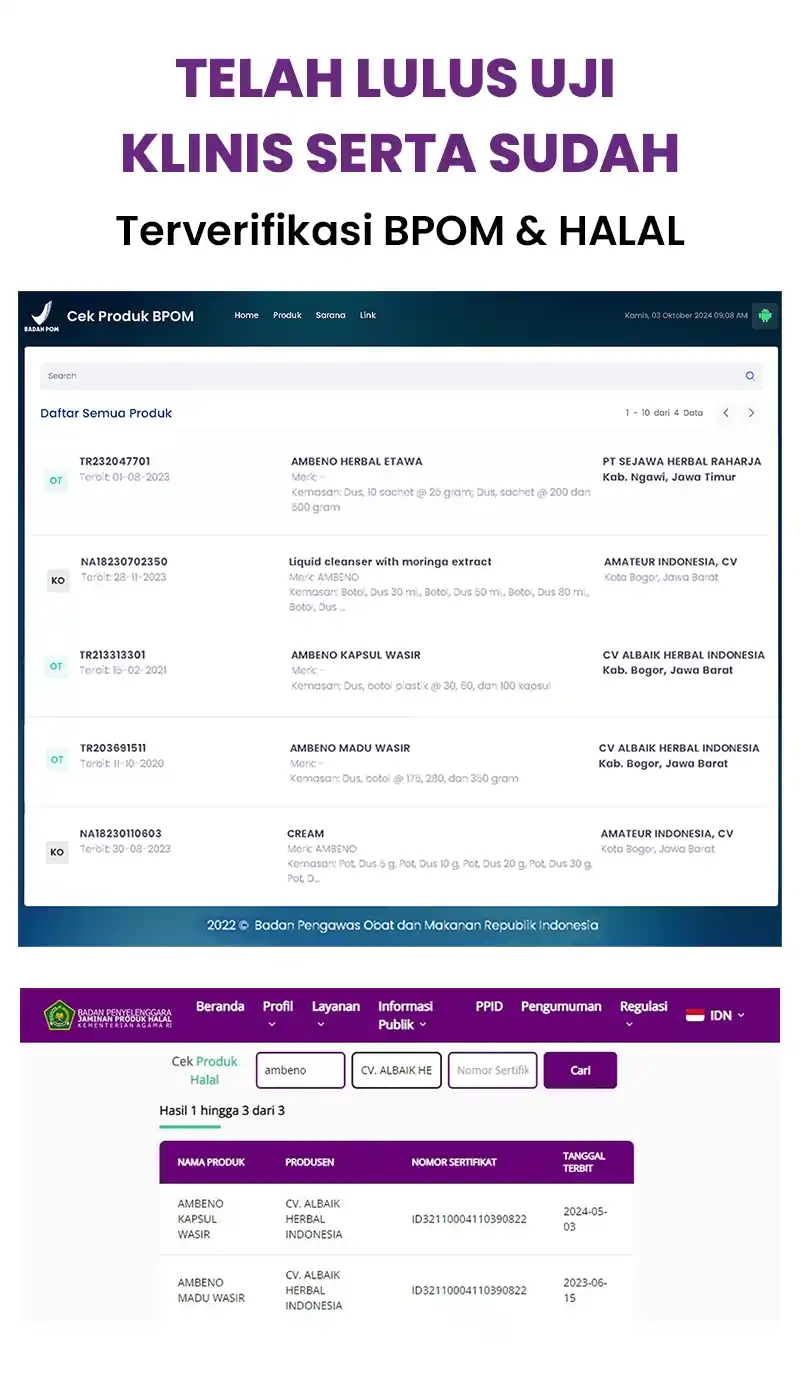This screenshot has height=1373, width=800.
Task: Focus the BPOM Search field
Action: pos(401,376)
